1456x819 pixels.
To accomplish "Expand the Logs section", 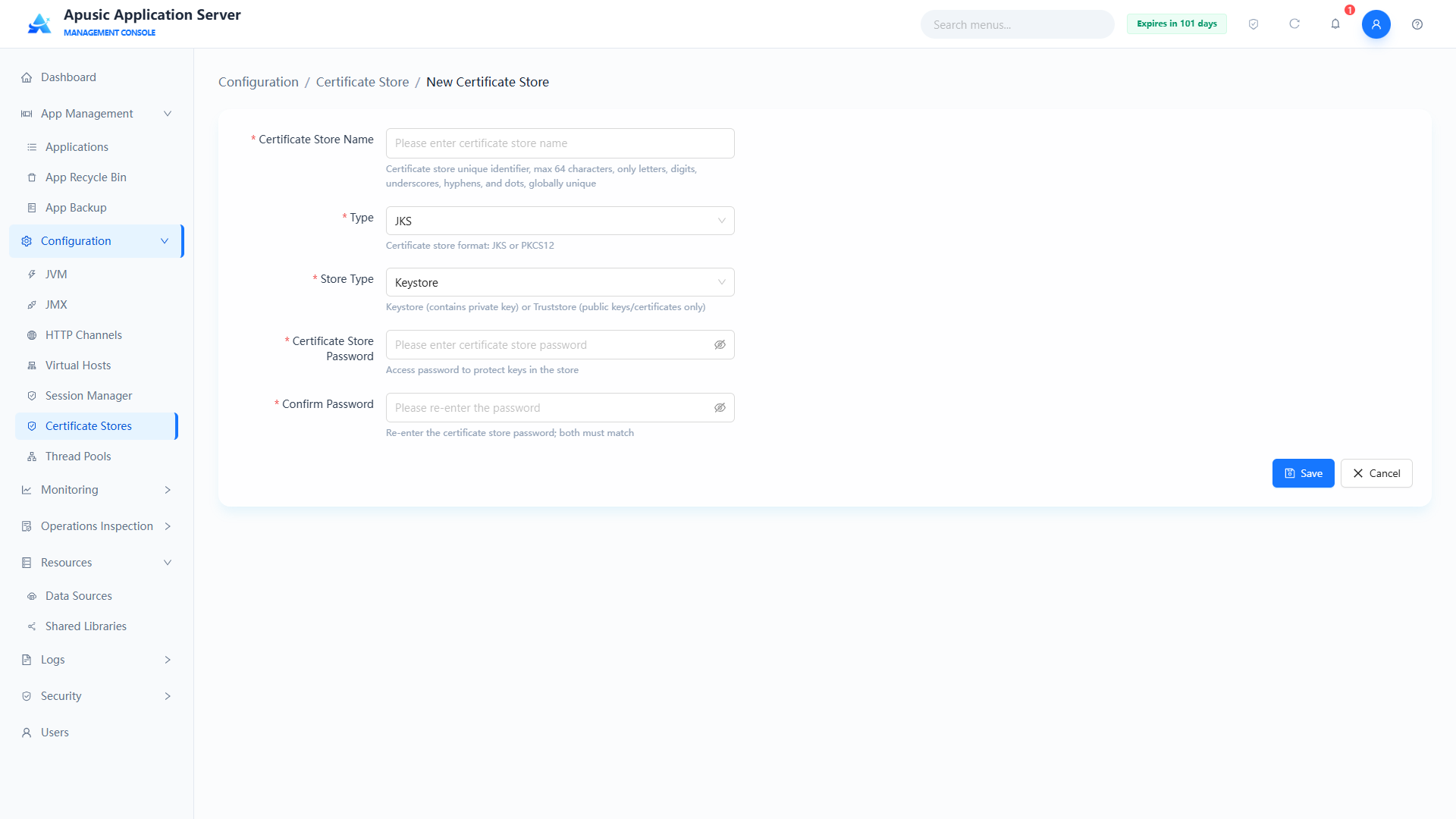I will coord(96,660).
